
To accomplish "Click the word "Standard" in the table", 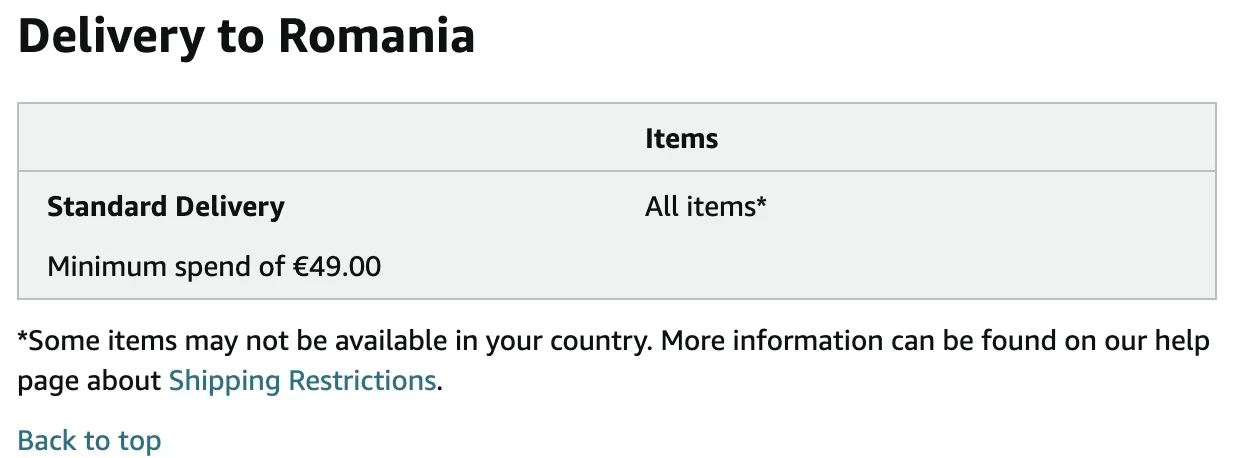I will coord(107,207).
